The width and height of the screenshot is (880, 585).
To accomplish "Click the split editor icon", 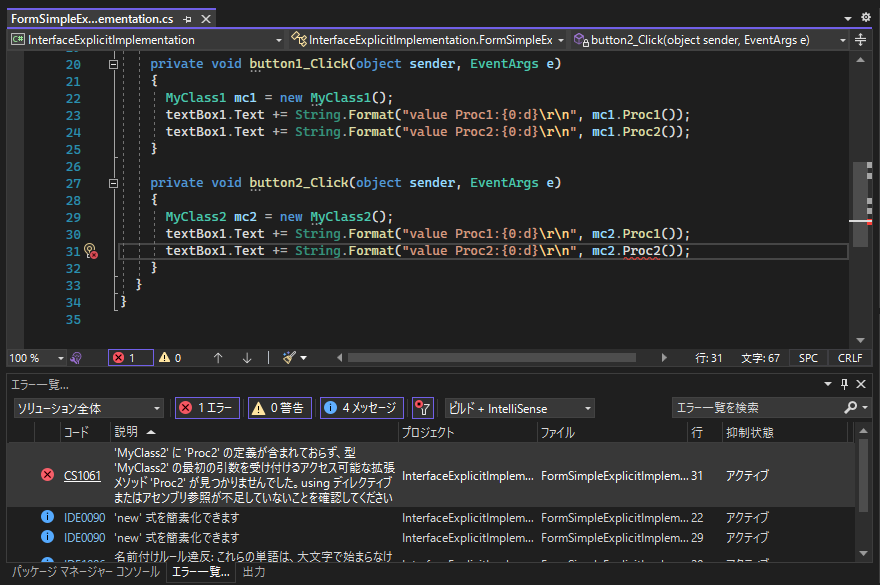I will (860, 40).
